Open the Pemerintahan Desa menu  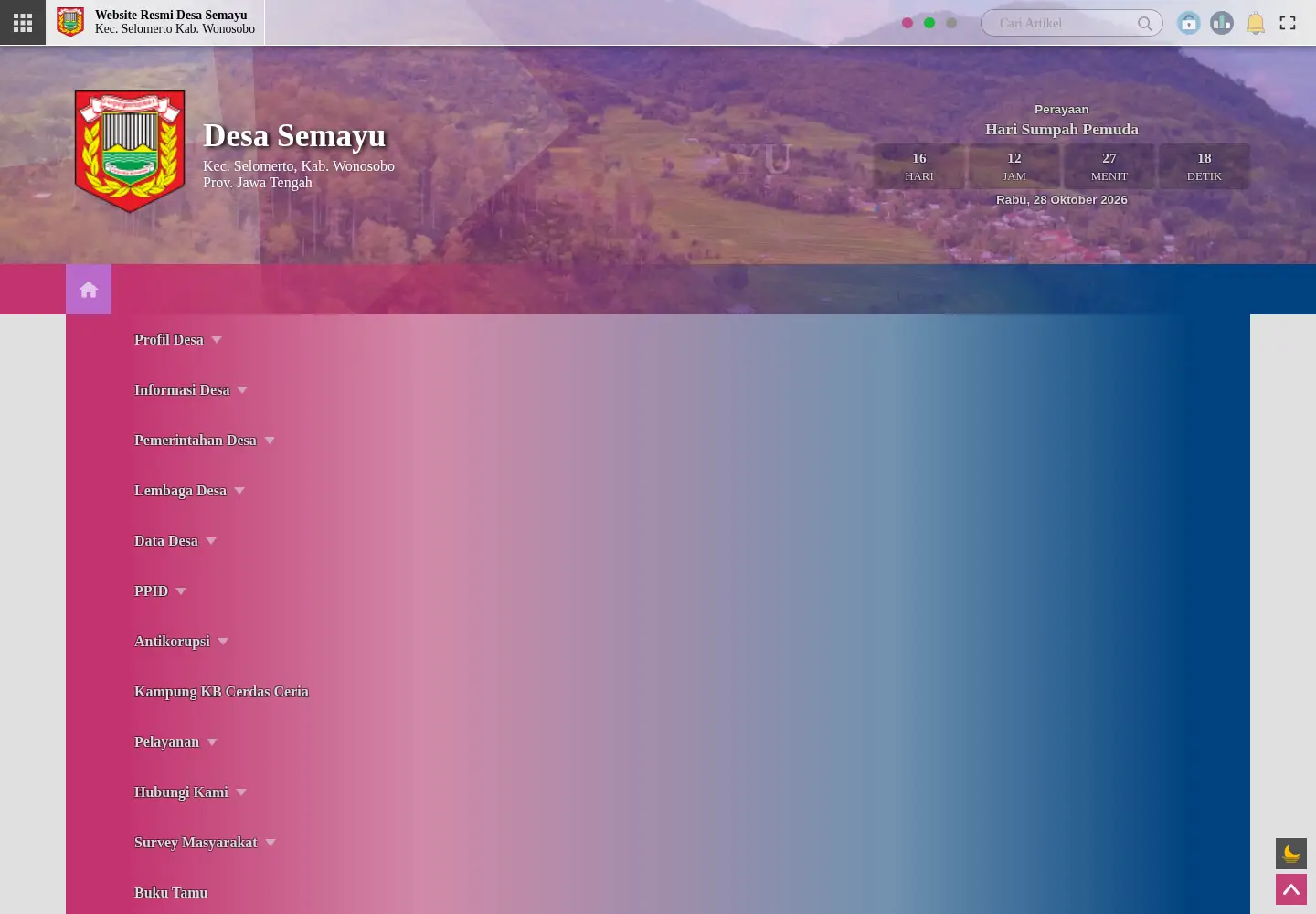click(196, 441)
